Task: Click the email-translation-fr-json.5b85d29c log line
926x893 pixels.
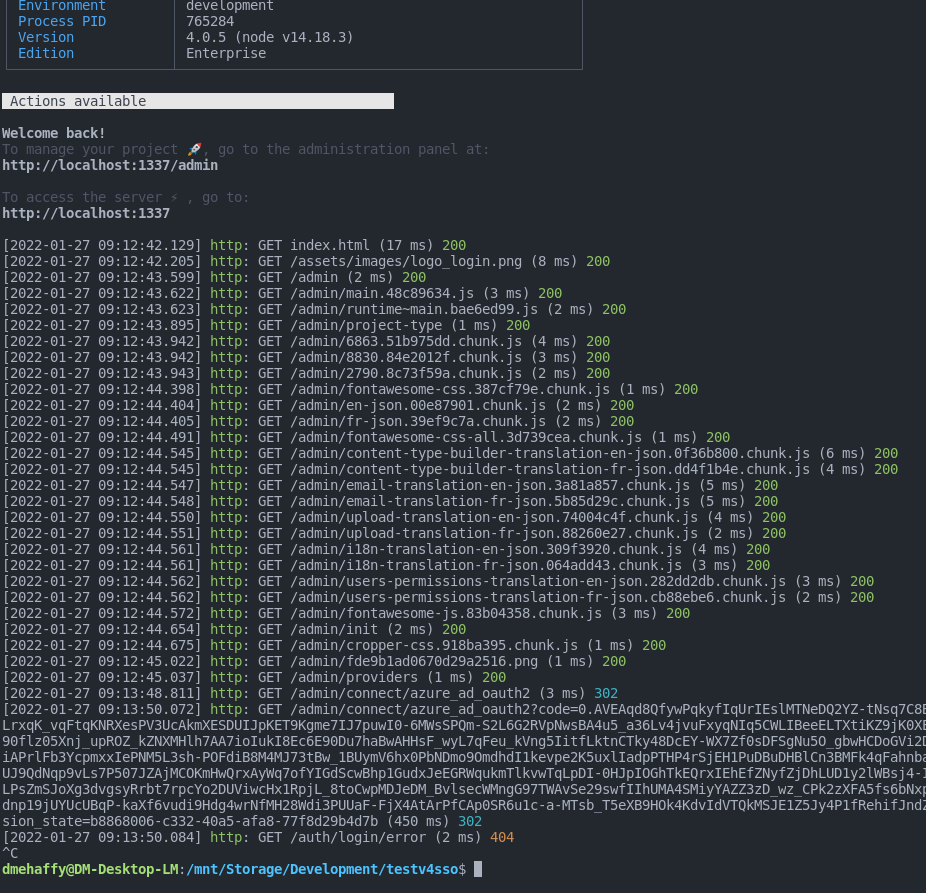Action: pyautogui.click(x=390, y=501)
